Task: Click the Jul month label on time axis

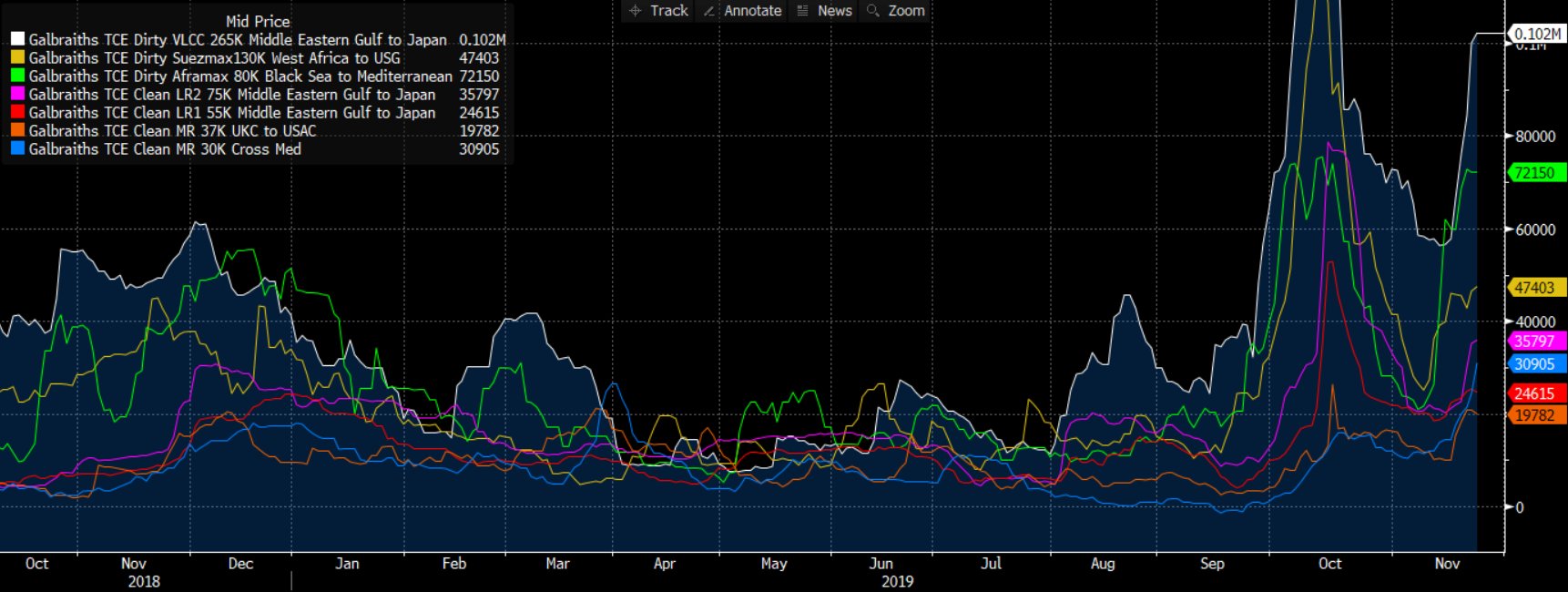Action: coord(991,564)
